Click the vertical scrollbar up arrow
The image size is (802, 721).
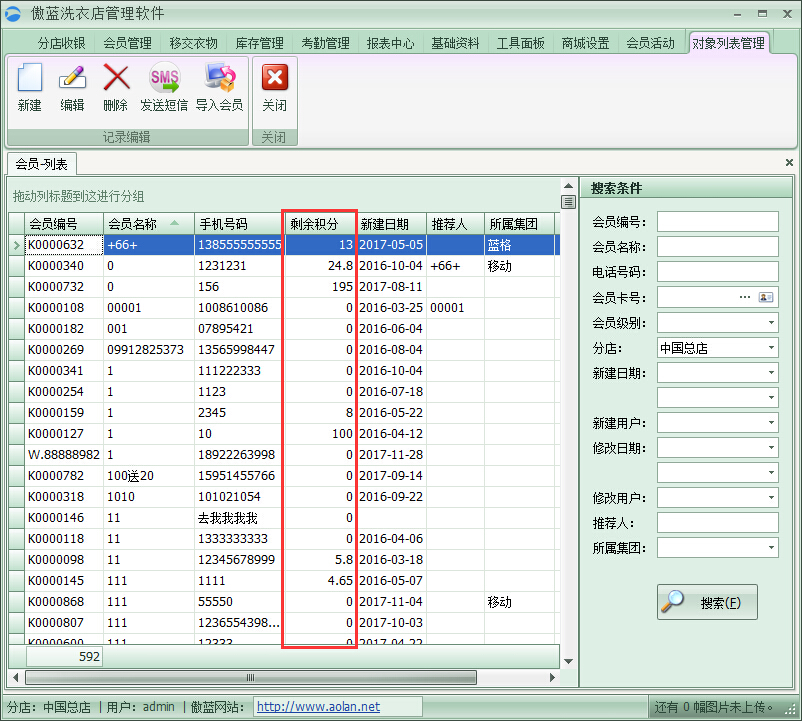tap(568, 186)
